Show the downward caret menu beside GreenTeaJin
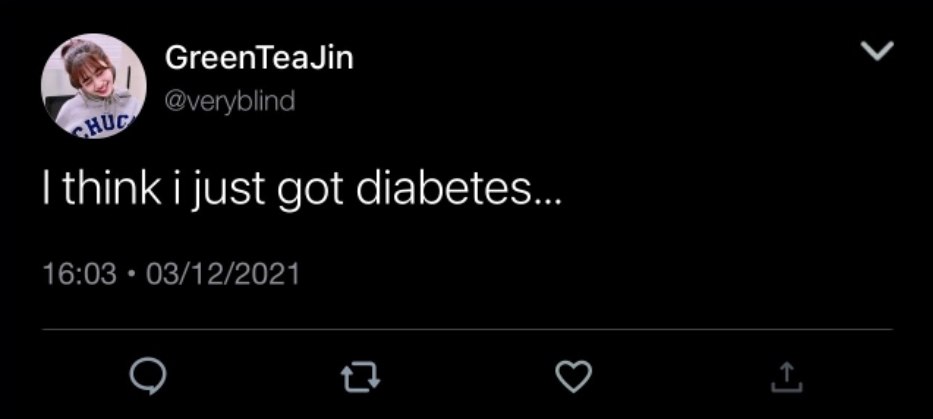933x419 pixels. 878,51
